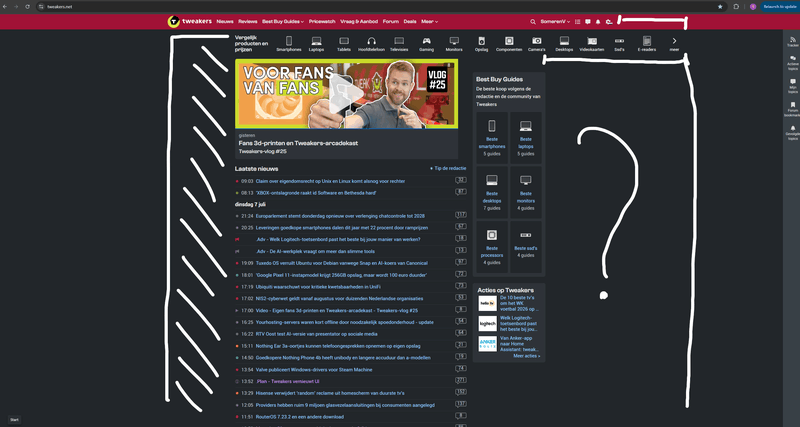Open Beste smartphones guide card
Image resolution: width=800 pixels, height=427 pixels.
[492, 138]
